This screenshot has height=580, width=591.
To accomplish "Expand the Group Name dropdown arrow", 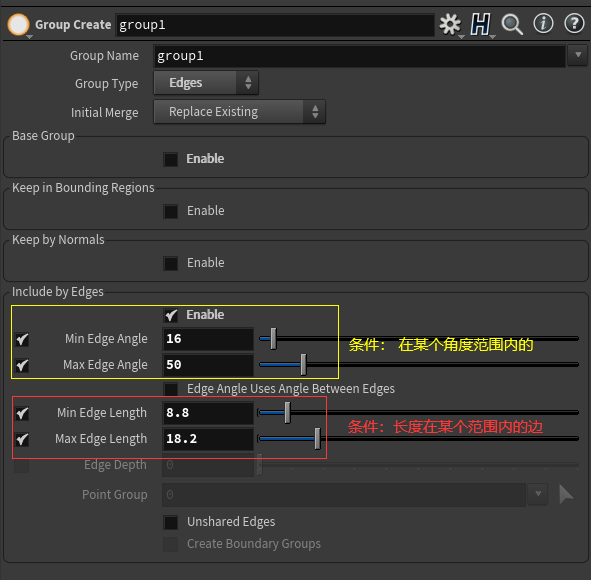I will coord(578,55).
